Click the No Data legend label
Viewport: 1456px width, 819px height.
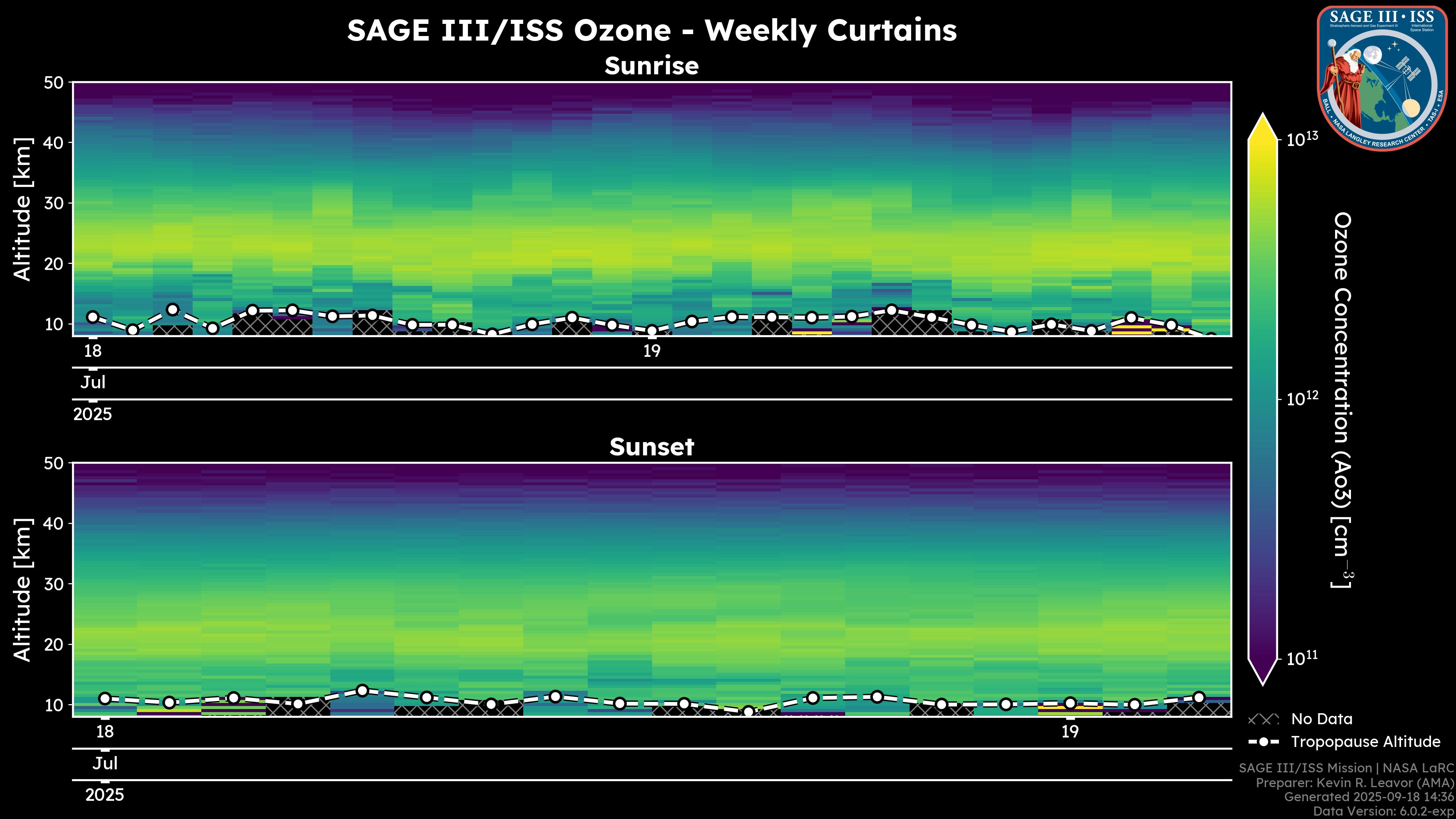pos(1321,719)
